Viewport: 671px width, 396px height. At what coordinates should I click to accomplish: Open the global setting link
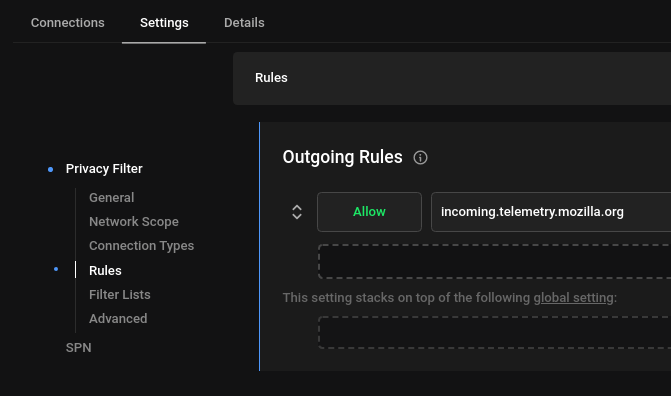coord(573,298)
